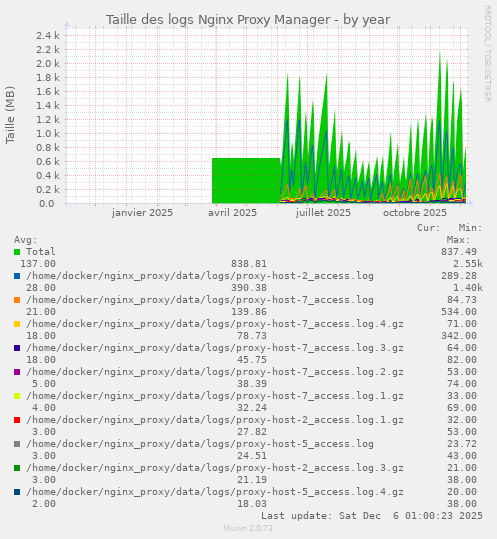Click the Total min value 137.00
The height and width of the screenshot is (539, 497).
38,264
